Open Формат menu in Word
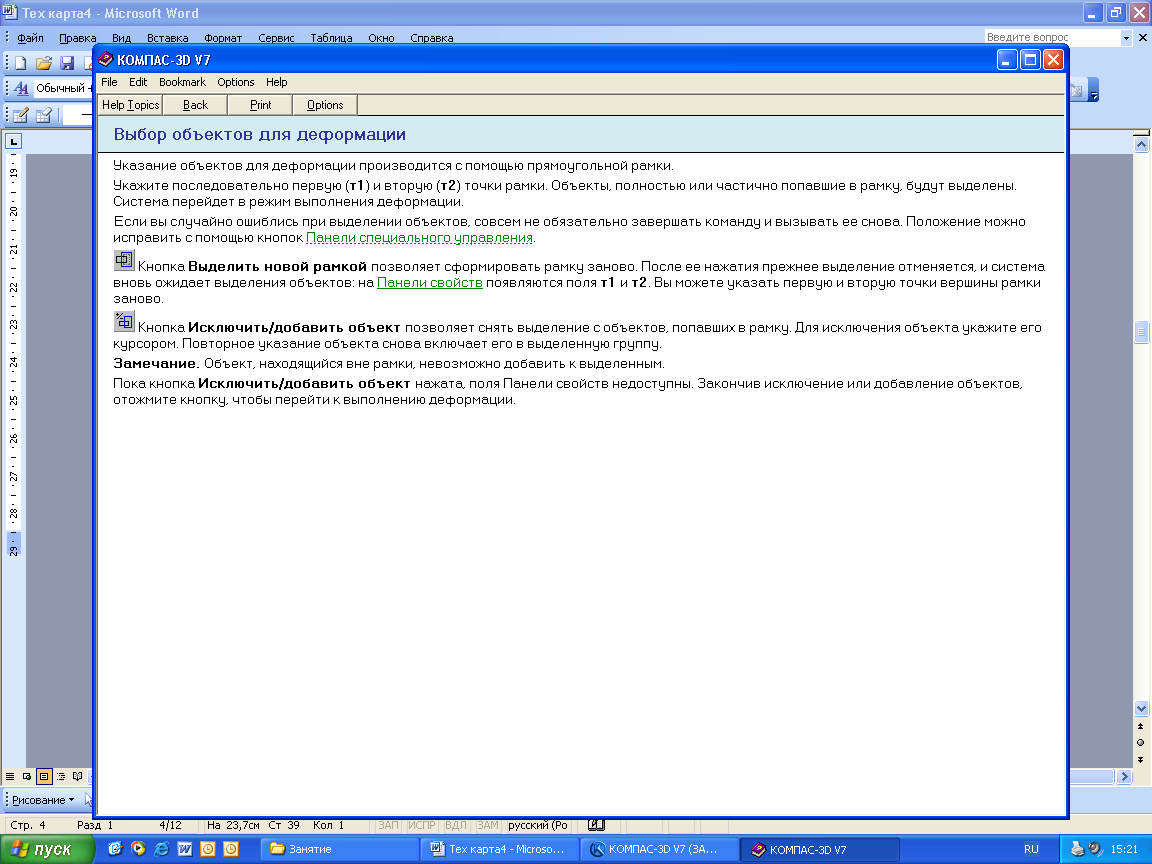Viewport: 1152px width, 864px height. point(223,38)
